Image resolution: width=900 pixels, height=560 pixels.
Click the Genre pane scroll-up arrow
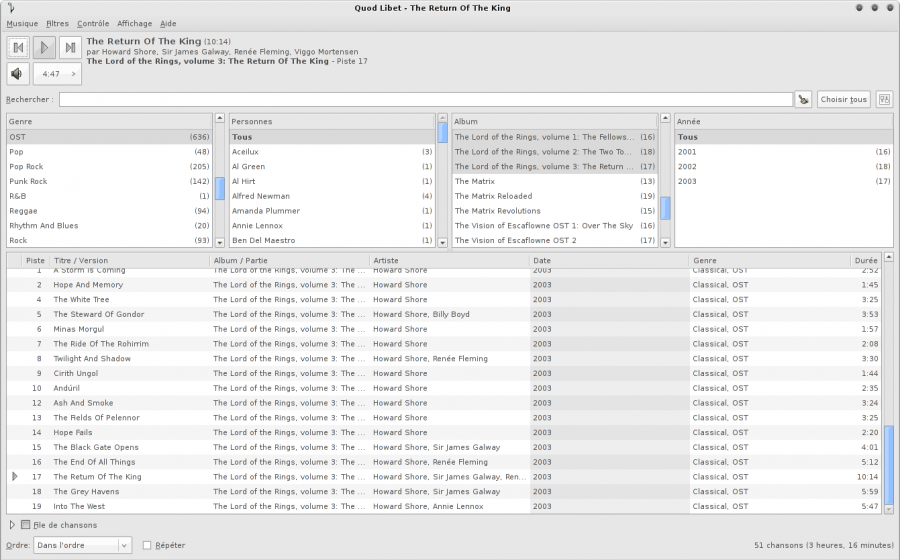(219, 118)
